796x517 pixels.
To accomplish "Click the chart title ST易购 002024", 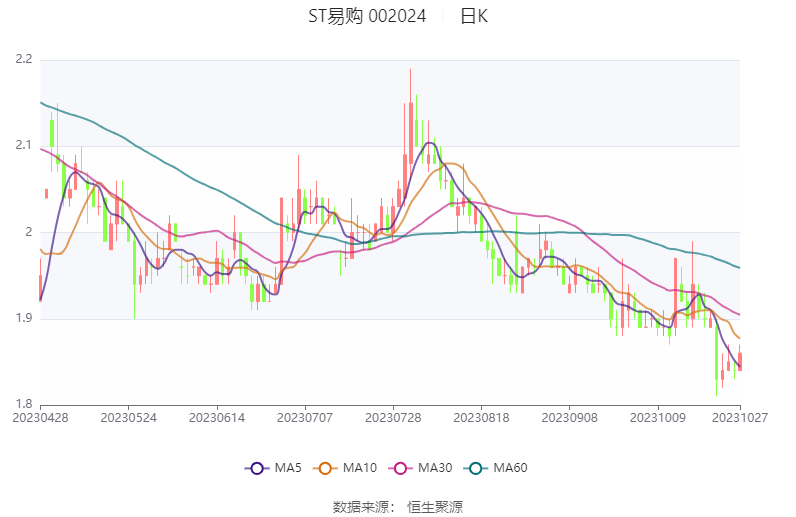I will pyautogui.click(x=367, y=16).
